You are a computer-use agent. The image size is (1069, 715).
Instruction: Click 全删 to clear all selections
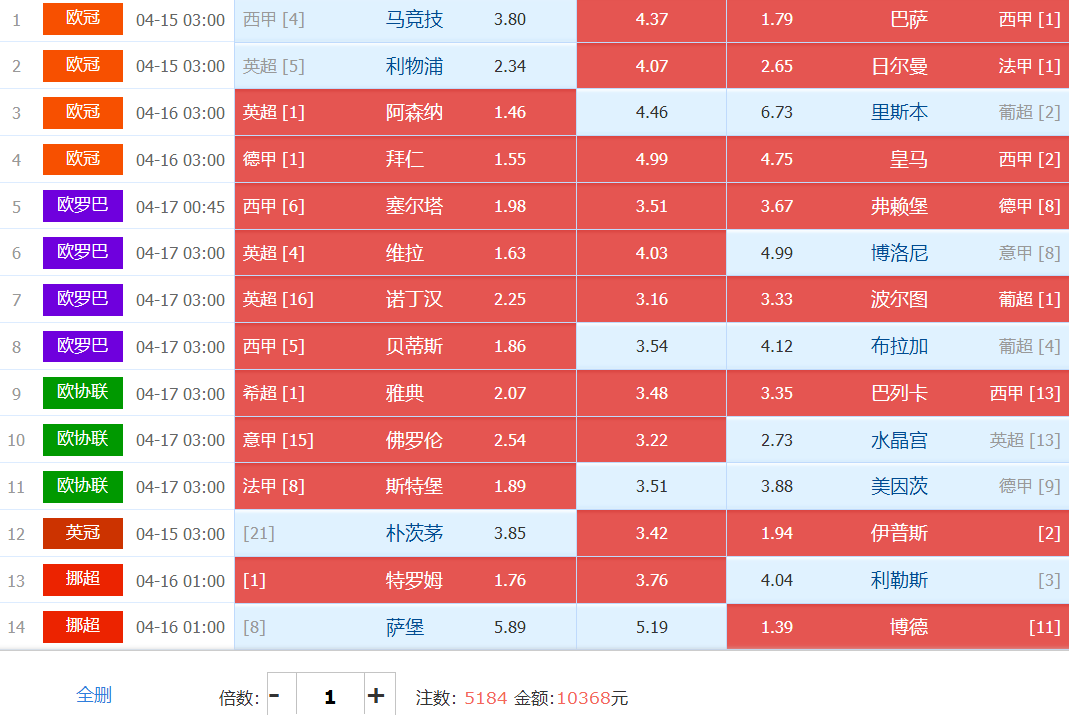click(x=94, y=695)
